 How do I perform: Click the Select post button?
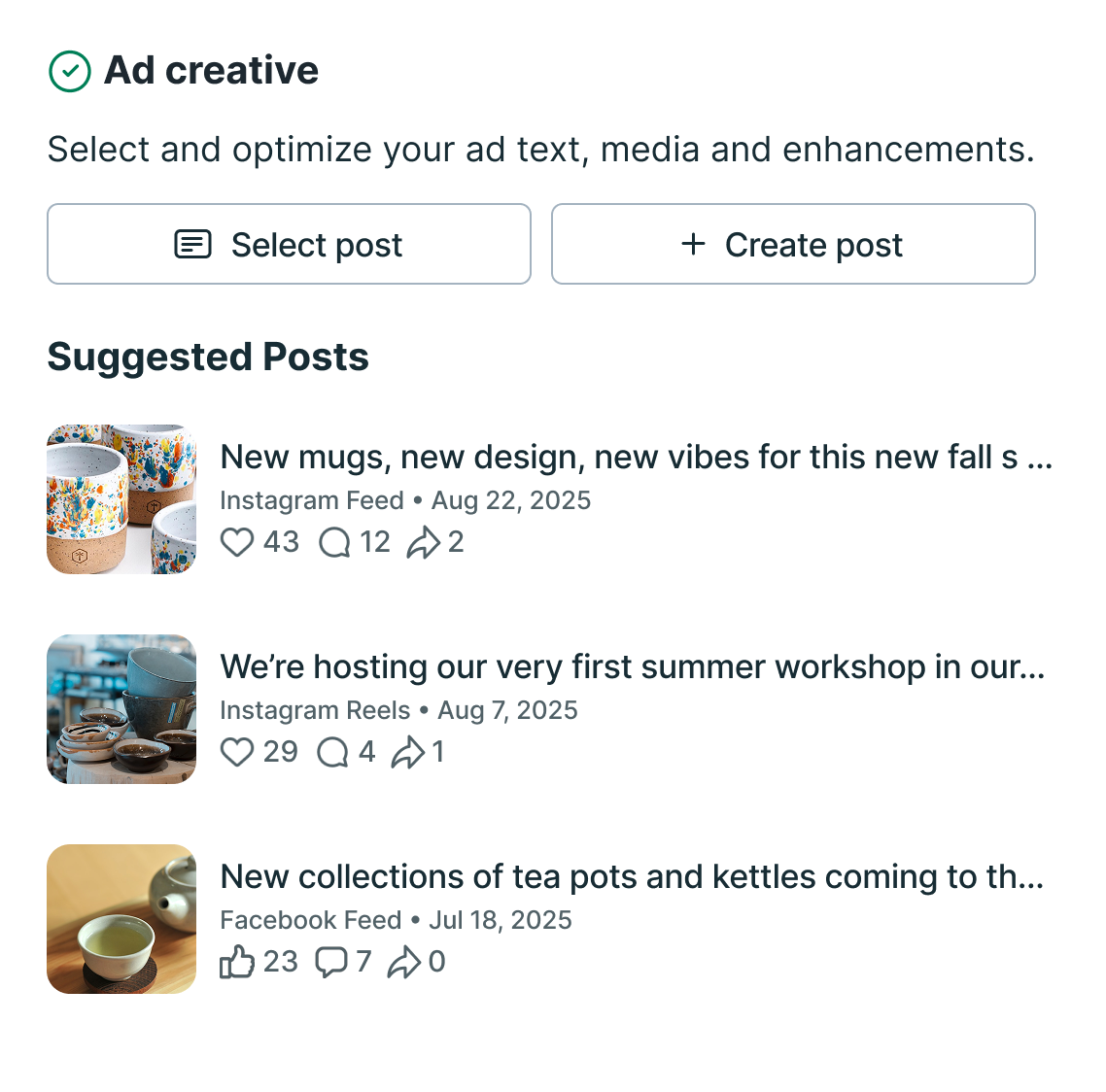pyautogui.click(x=290, y=244)
